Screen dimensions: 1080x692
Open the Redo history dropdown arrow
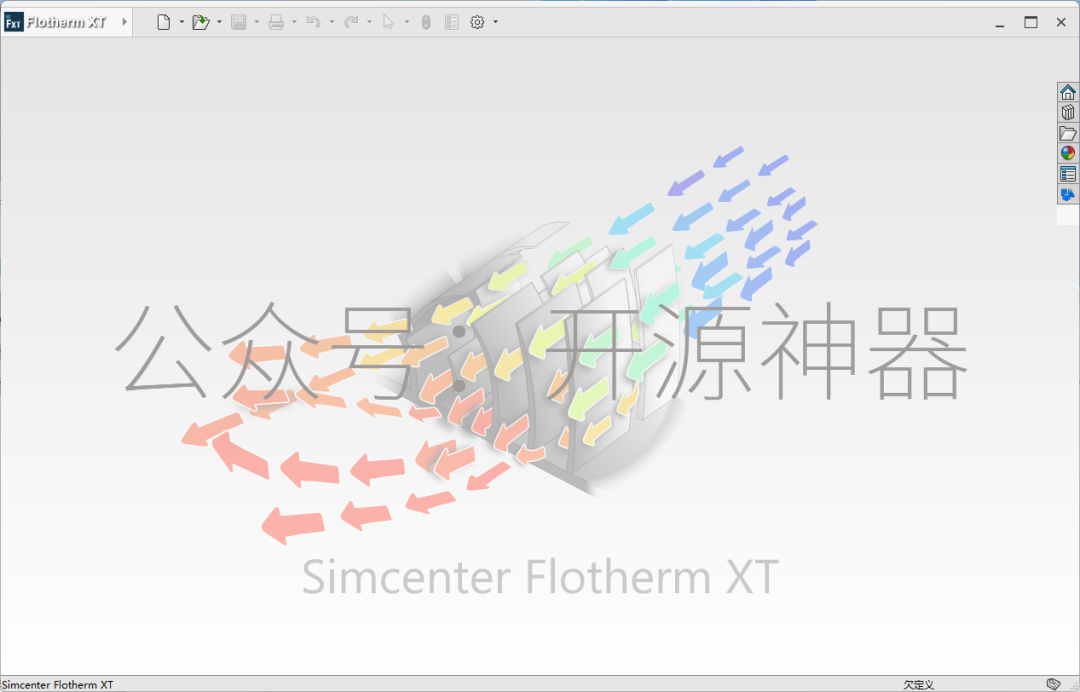pyautogui.click(x=369, y=22)
